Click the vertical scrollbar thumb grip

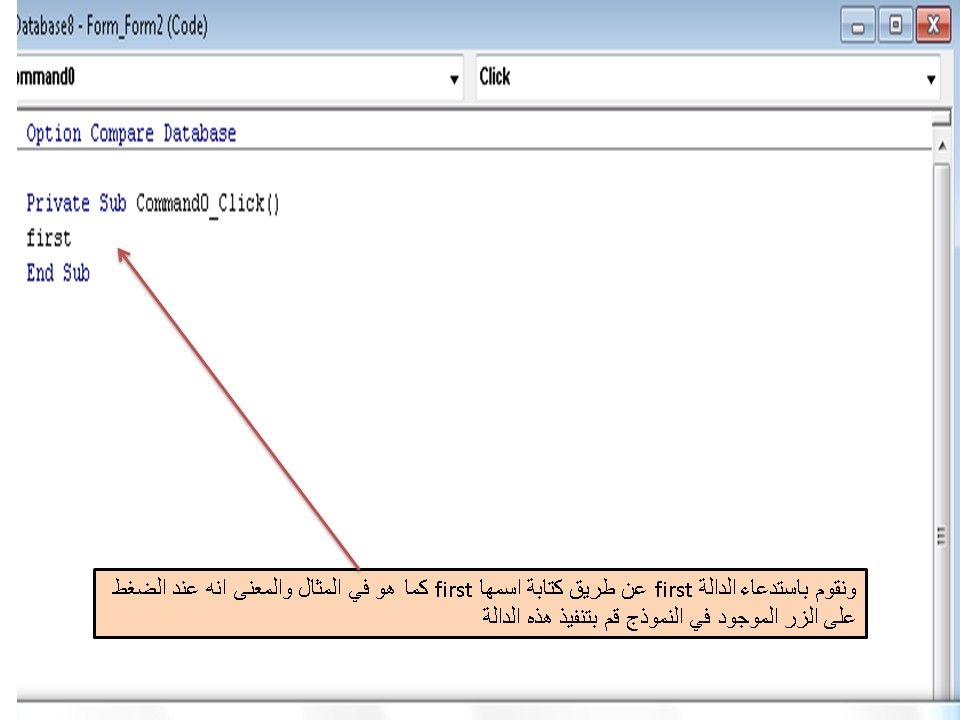tap(942, 535)
